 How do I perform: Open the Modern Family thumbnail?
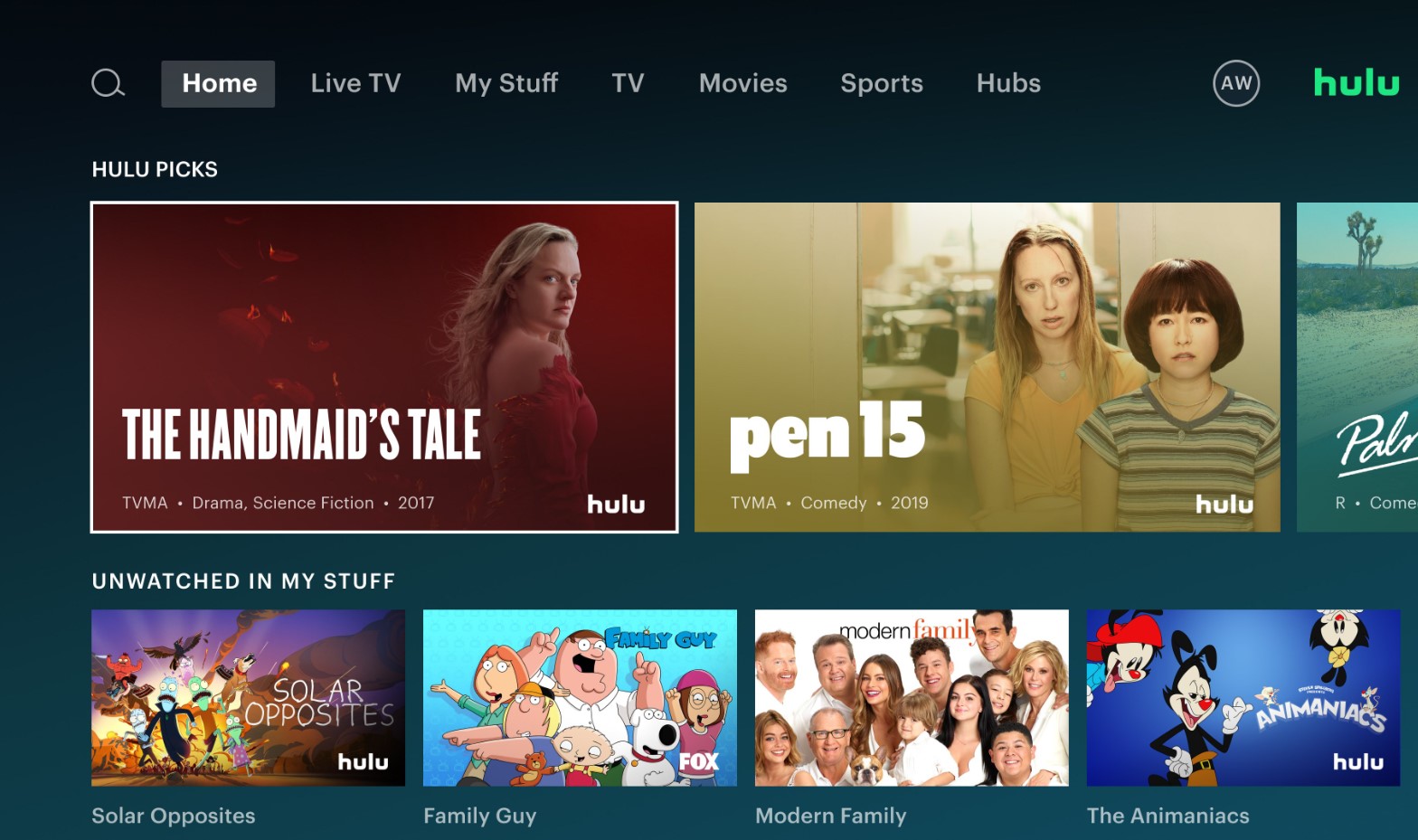[x=912, y=697]
